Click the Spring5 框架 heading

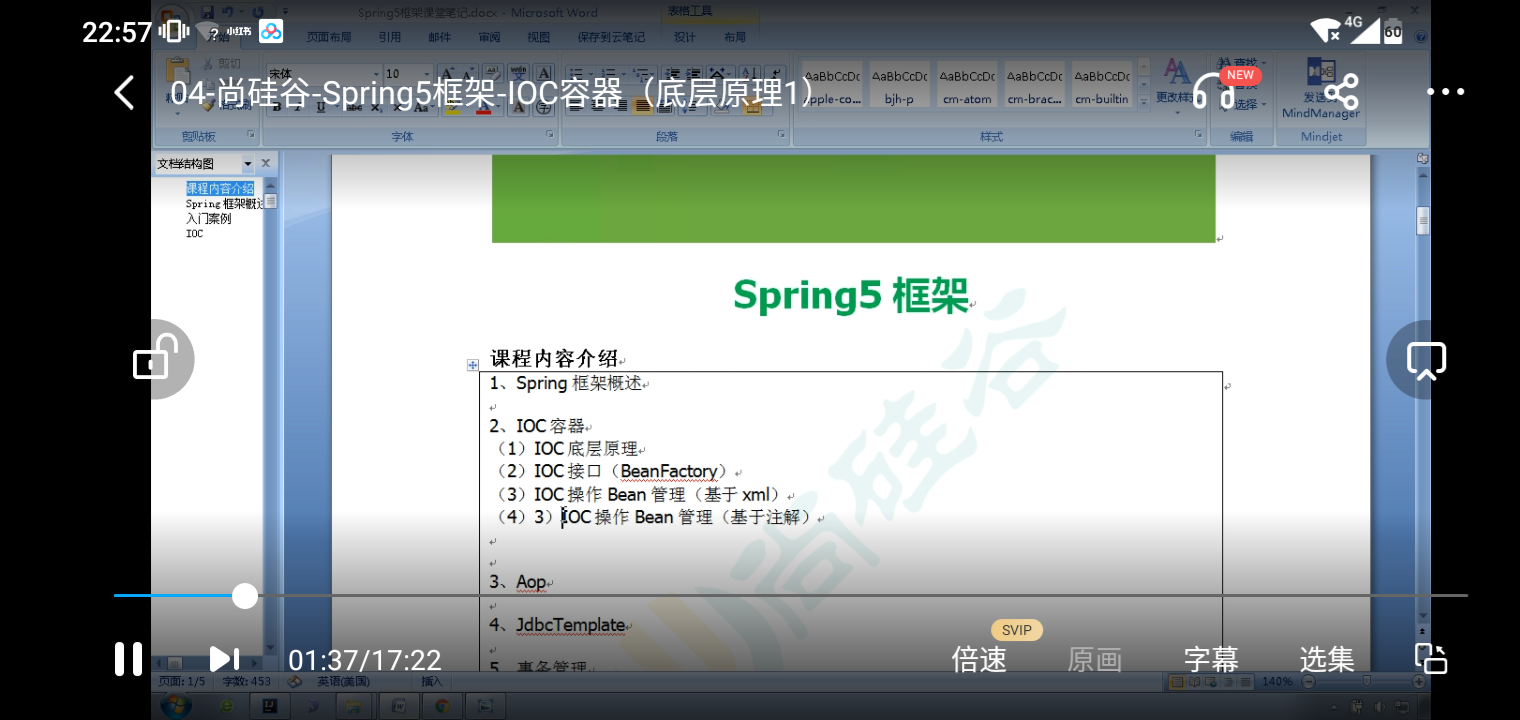(x=850, y=296)
